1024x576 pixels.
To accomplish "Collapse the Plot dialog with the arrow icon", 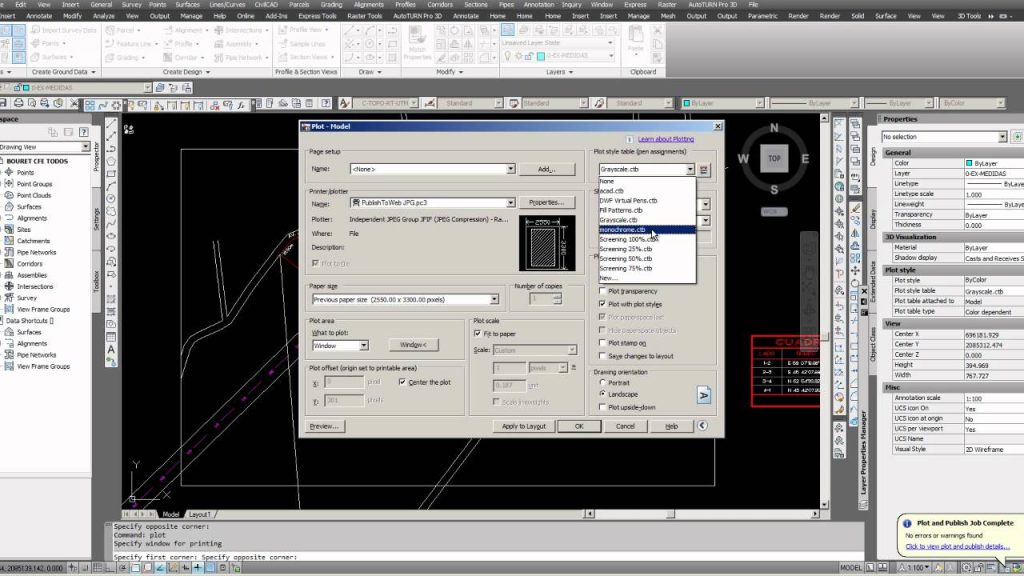I will [x=702, y=426].
